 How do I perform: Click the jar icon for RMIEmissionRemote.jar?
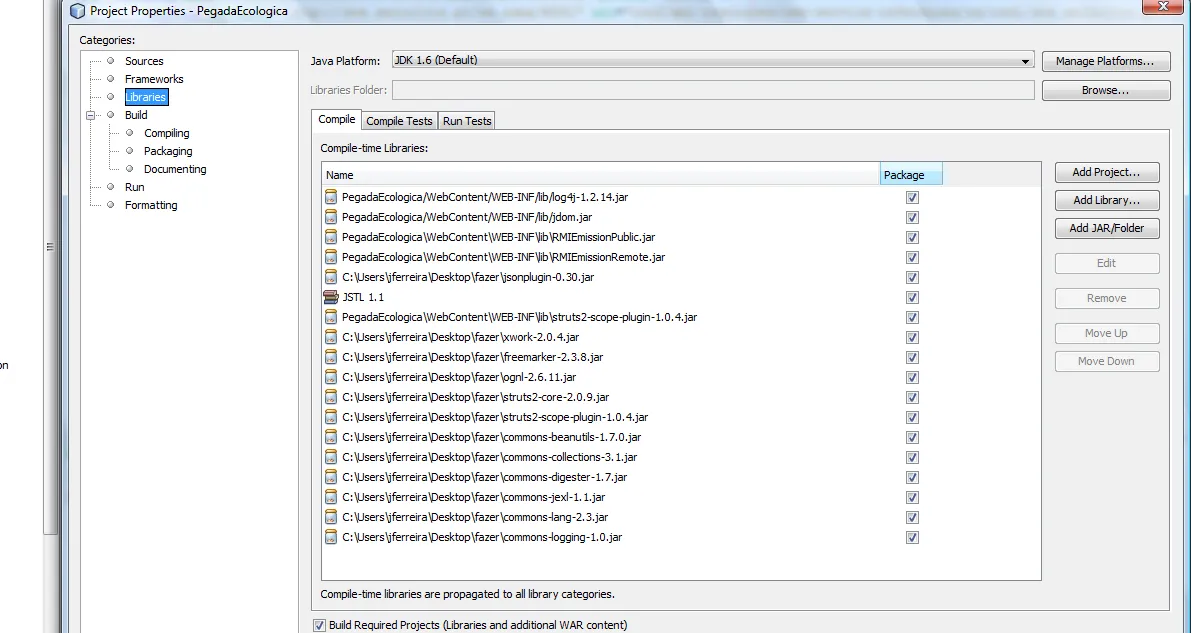click(330, 257)
